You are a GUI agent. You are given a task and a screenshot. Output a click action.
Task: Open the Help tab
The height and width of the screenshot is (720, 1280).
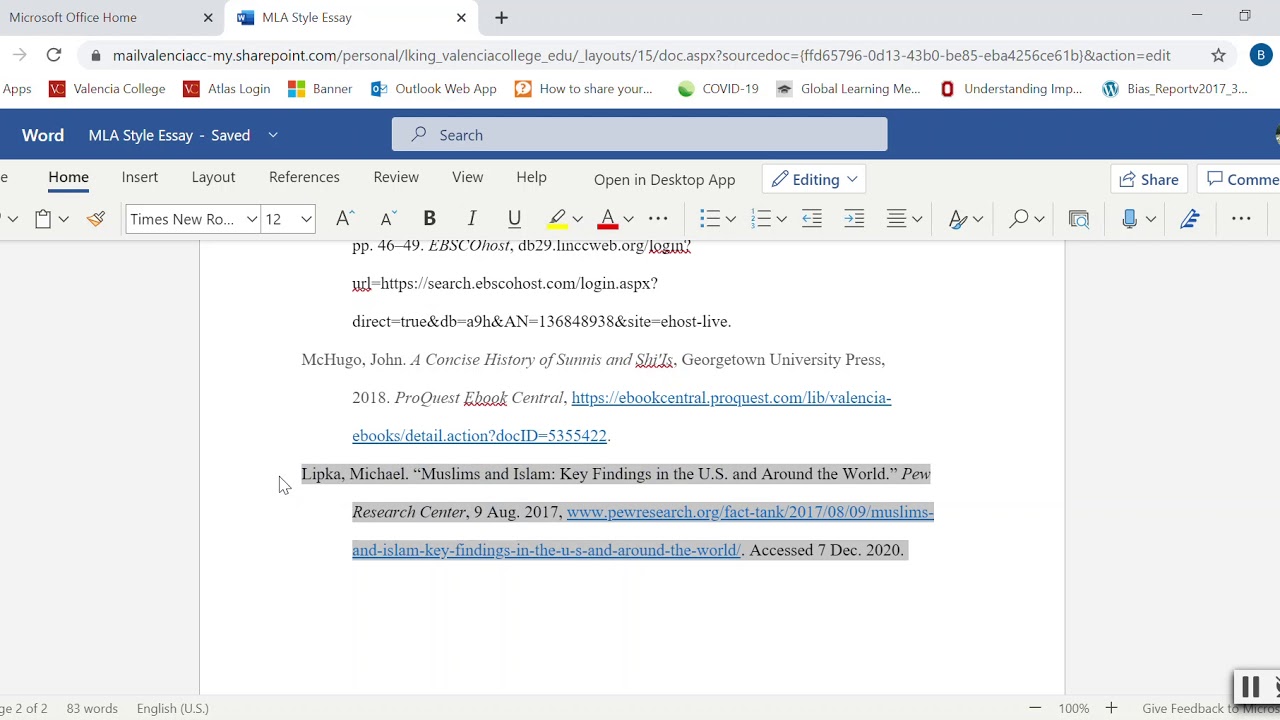coord(531,177)
